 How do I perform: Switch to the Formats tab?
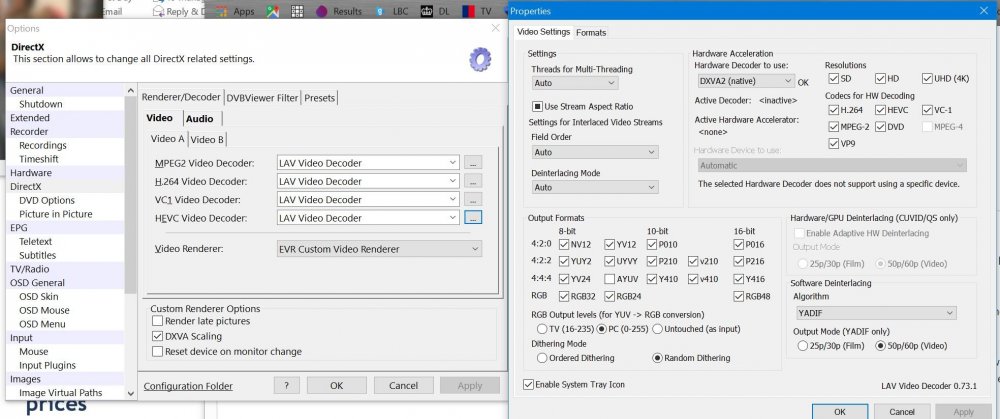(590, 32)
